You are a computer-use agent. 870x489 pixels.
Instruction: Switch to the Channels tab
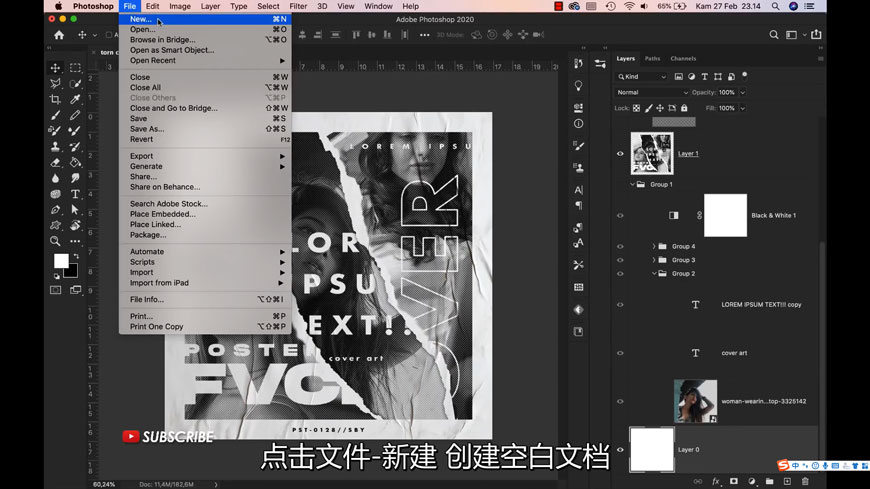click(683, 59)
